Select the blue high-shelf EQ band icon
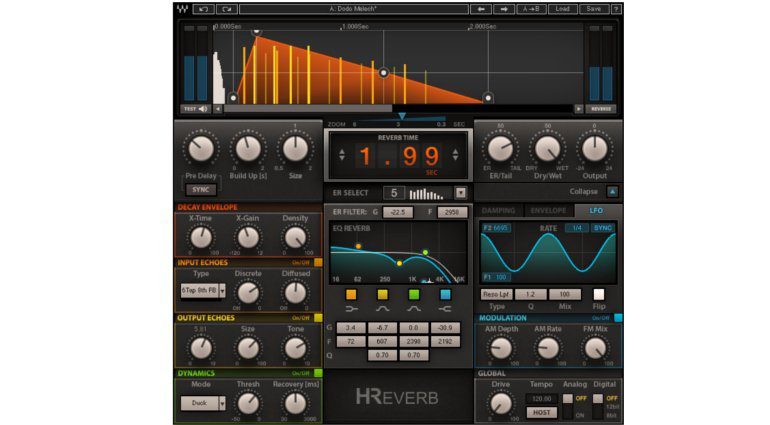 445,309
